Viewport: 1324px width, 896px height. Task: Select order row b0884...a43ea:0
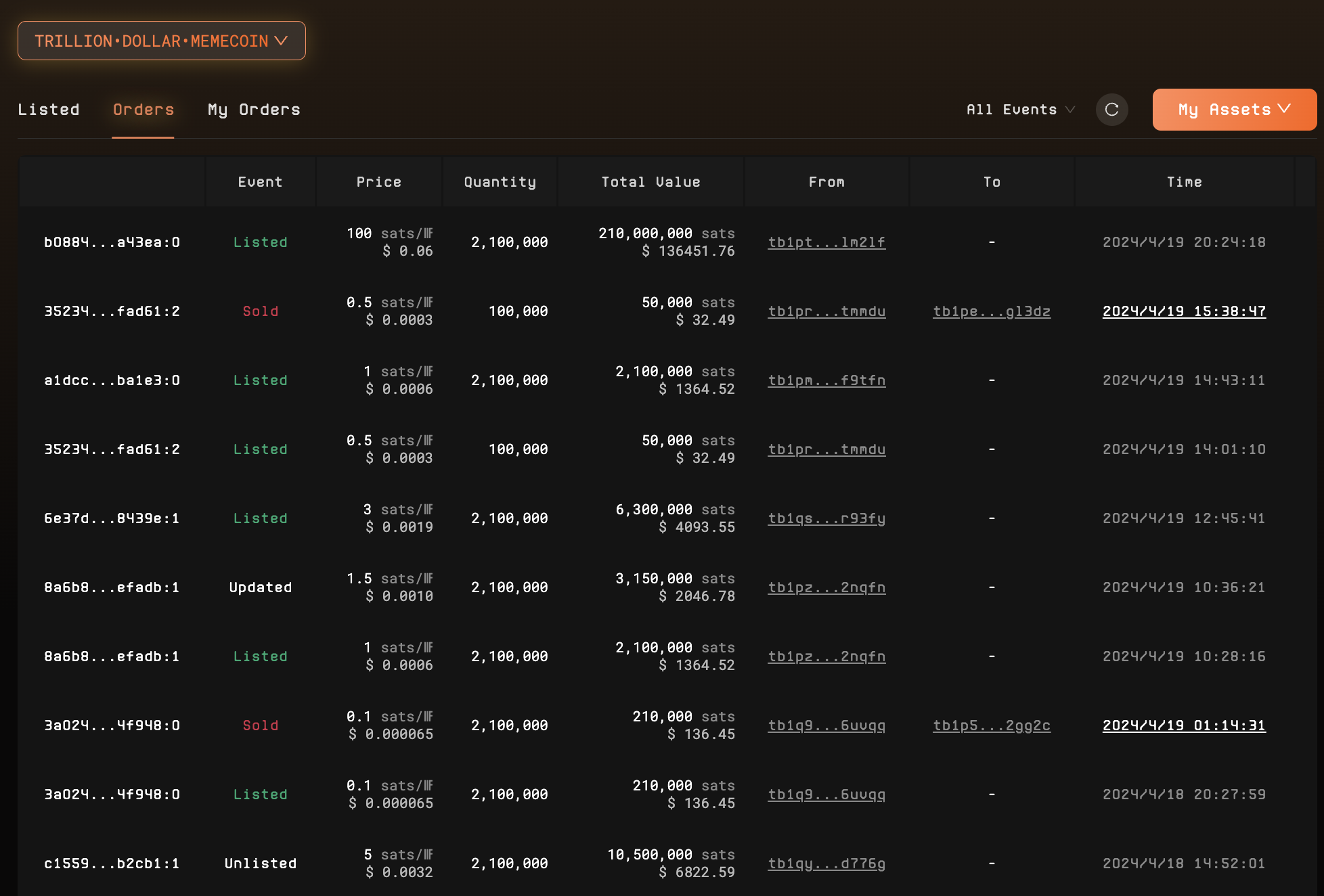click(x=112, y=242)
